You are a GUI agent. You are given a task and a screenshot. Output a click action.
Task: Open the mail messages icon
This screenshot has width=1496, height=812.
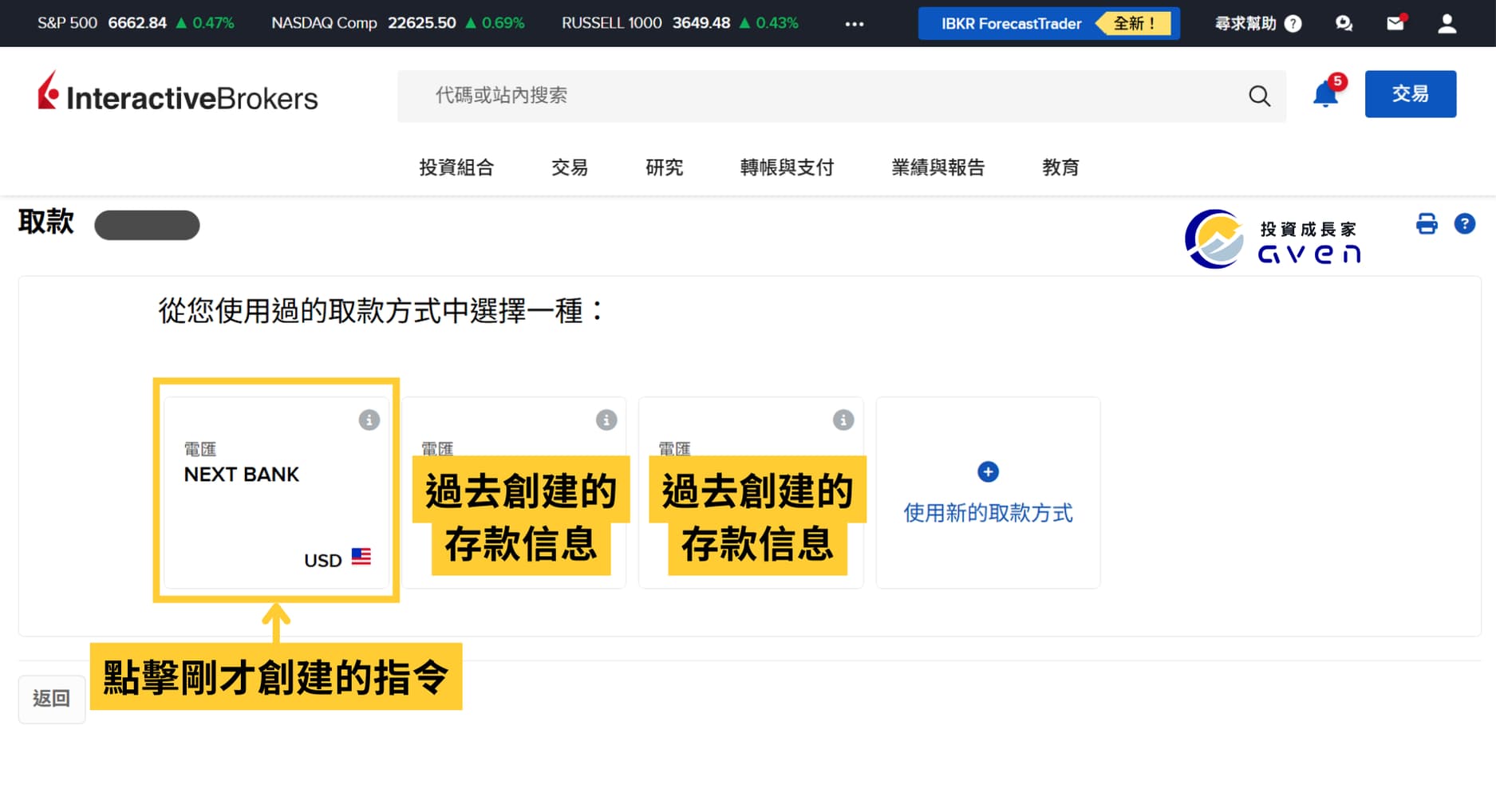pos(1395,23)
